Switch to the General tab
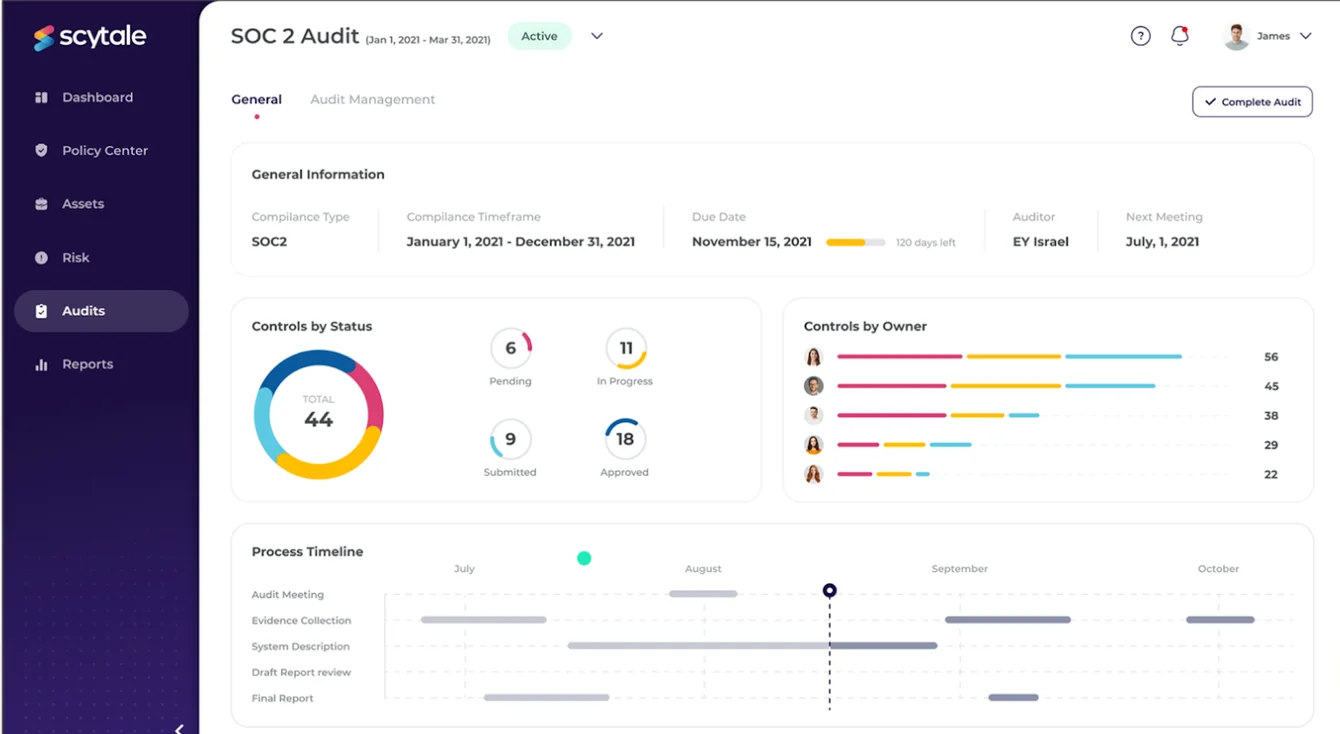This screenshot has width=1340, height=734. click(x=256, y=100)
